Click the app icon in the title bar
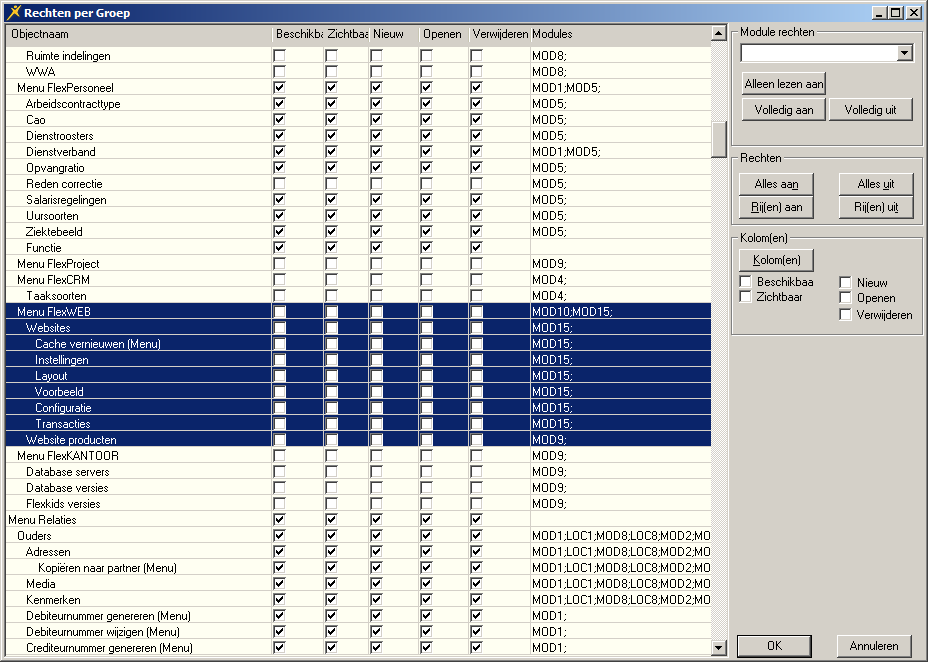 [x=13, y=13]
